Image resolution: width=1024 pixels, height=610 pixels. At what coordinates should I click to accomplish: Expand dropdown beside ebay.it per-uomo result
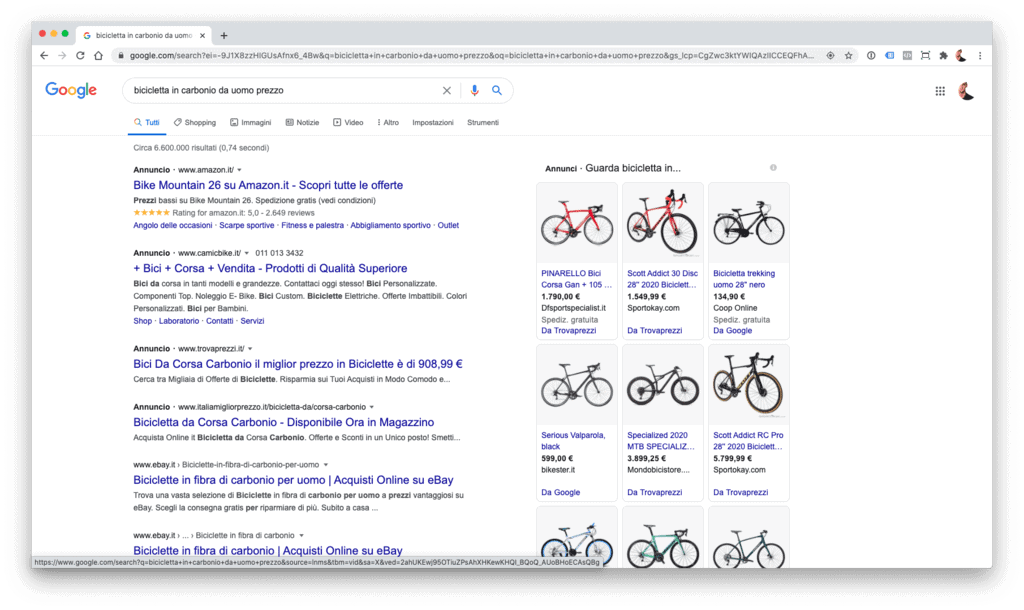[x=326, y=465]
